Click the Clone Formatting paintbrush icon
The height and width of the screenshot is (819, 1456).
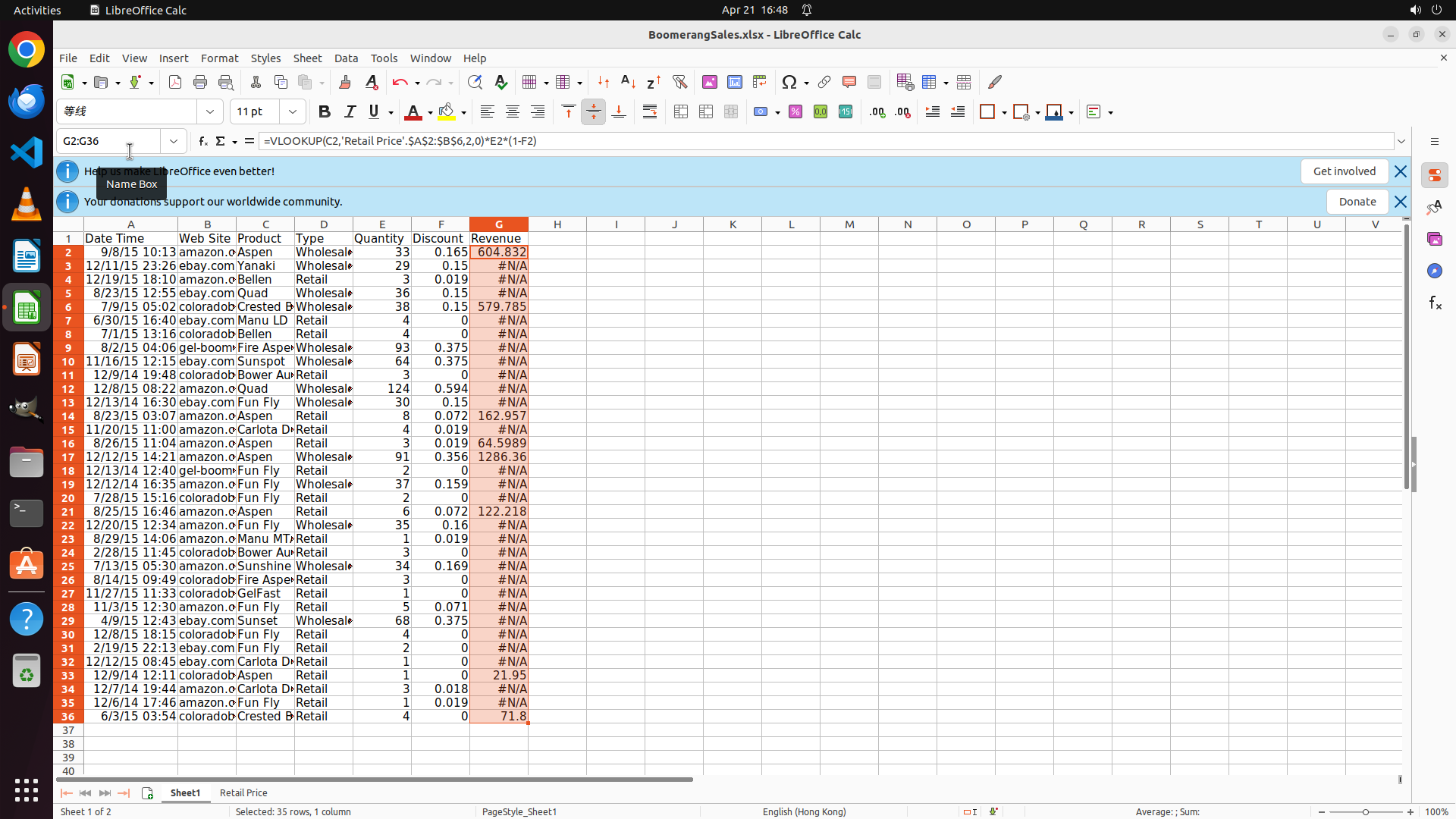345,82
